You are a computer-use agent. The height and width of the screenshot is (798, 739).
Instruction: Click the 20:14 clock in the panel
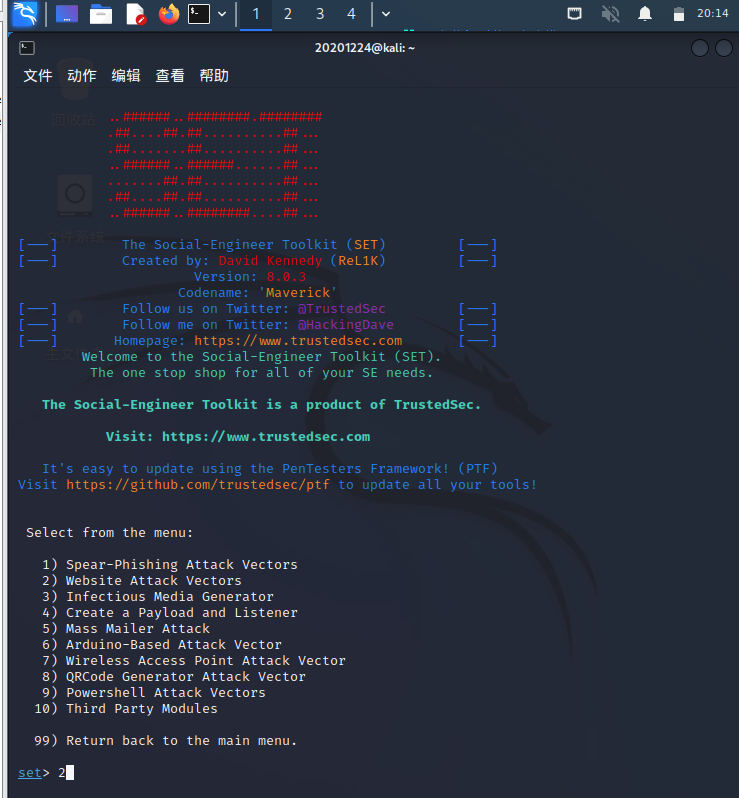coord(713,14)
